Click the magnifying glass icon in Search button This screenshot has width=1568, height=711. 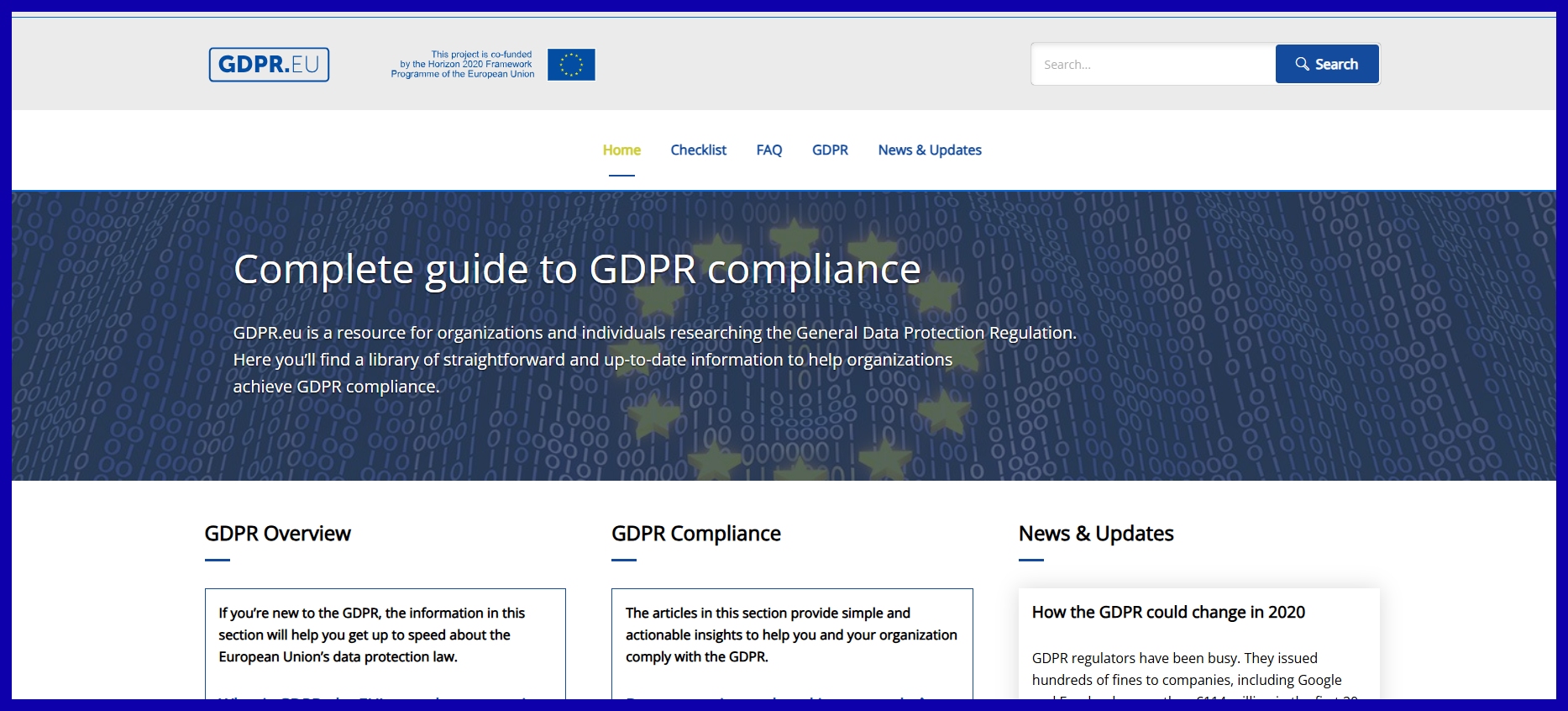pyautogui.click(x=1302, y=64)
